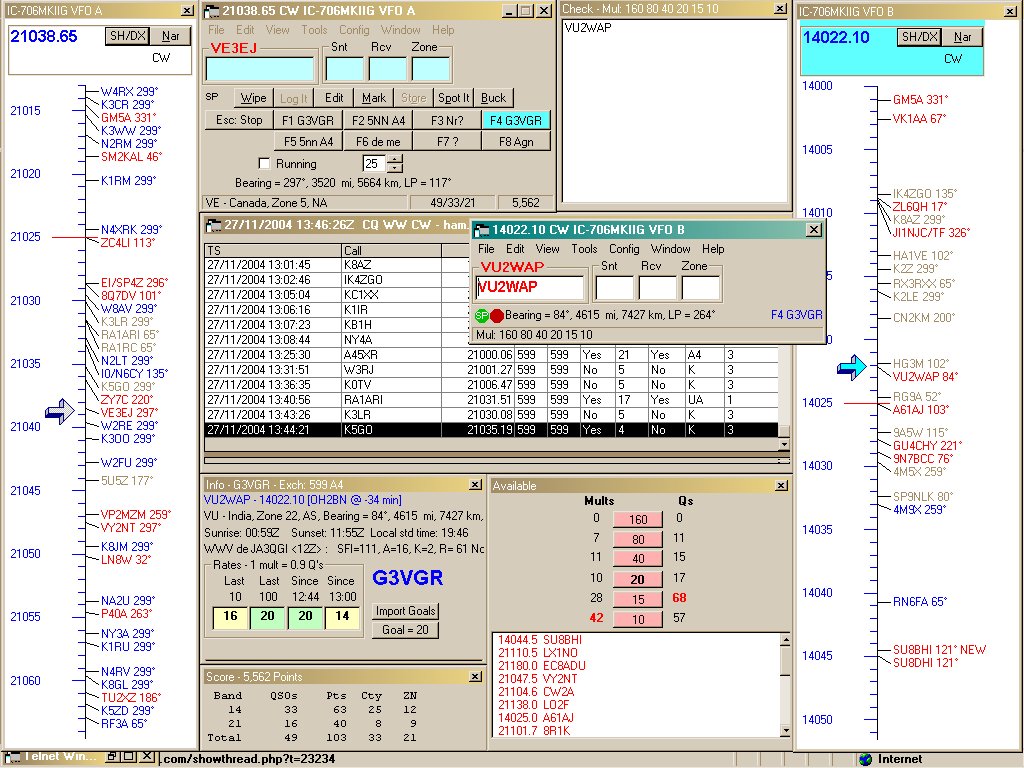1024x768 pixels.
Task: Enable the Running checkbox
Action: click(265, 164)
